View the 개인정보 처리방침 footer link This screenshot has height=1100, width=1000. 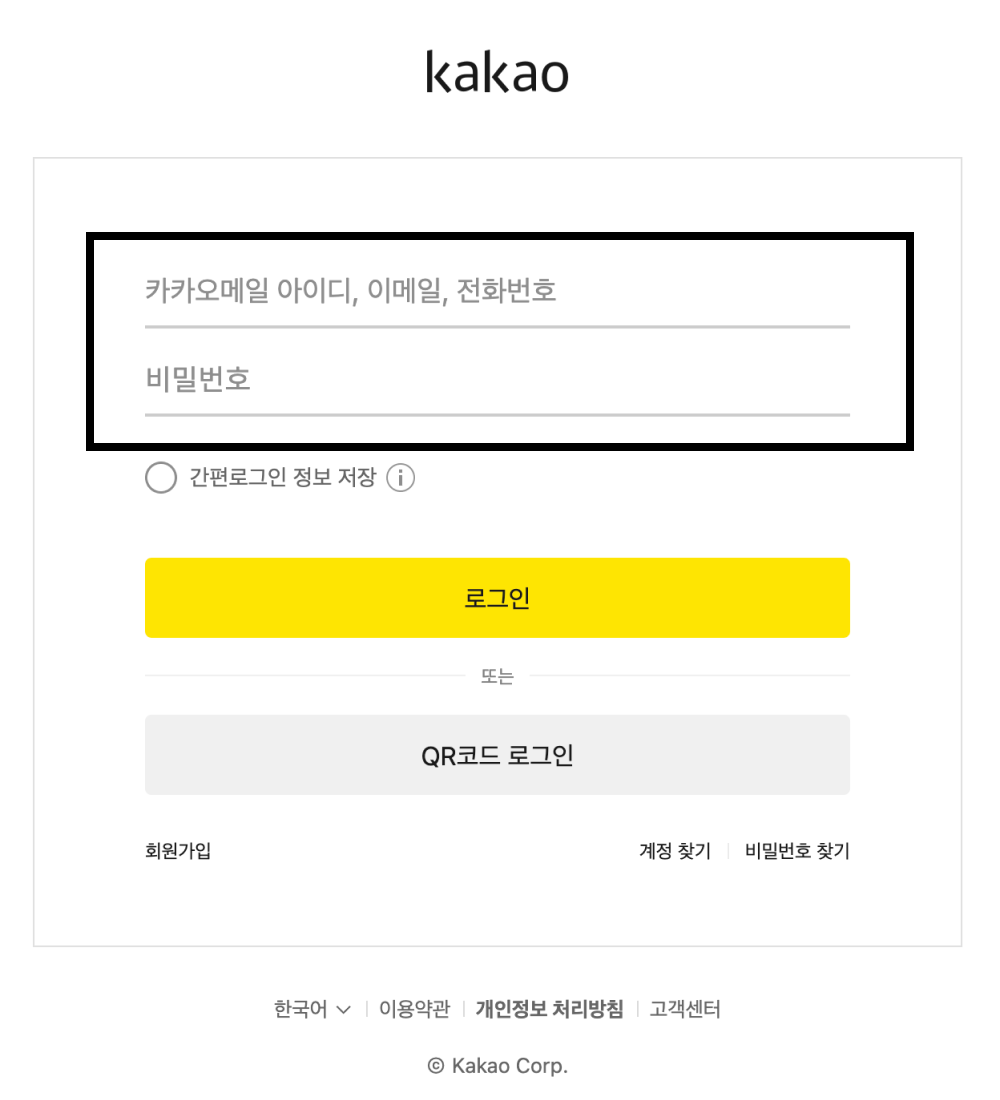[x=549, y=1009]
